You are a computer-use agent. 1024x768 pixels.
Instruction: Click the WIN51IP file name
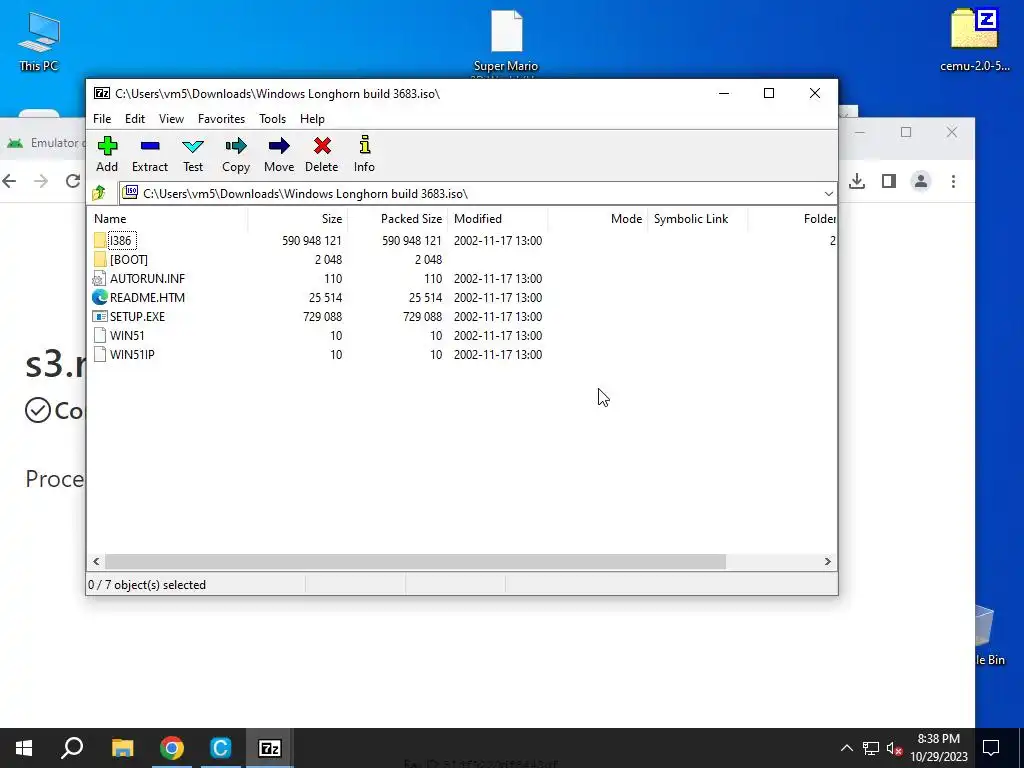tap(132, 355)
